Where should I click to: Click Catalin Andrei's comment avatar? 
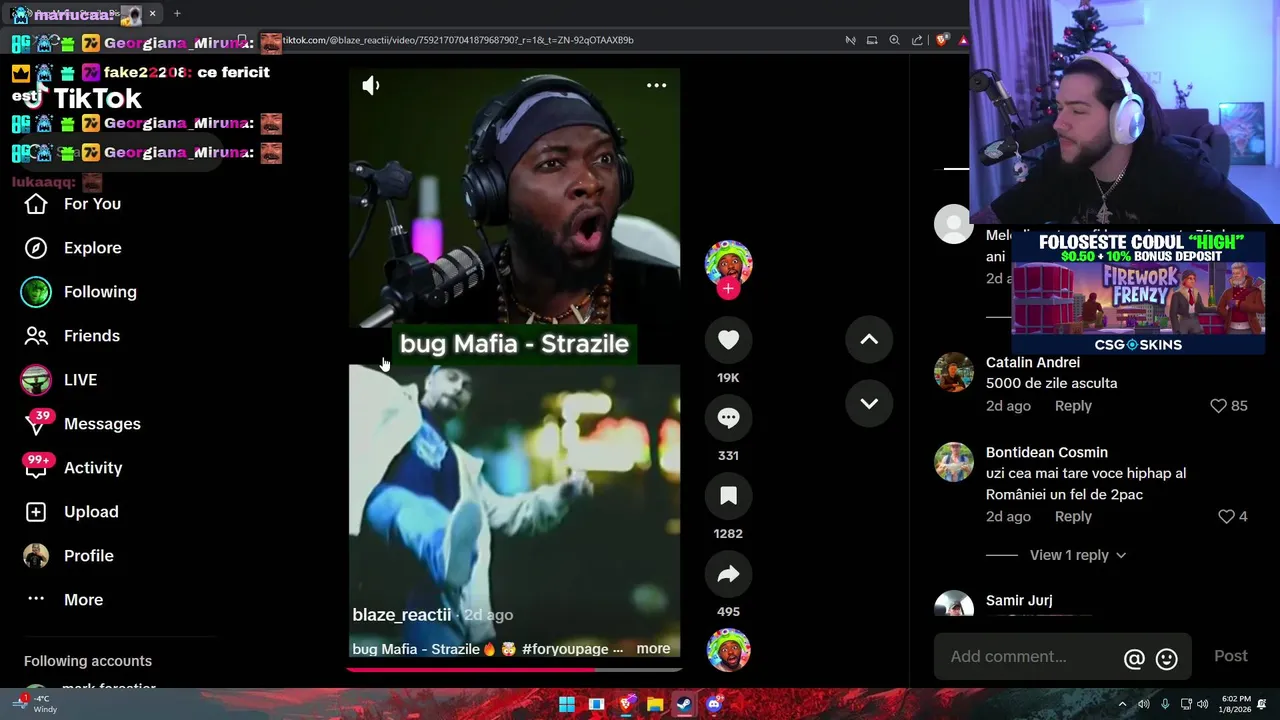point(954,372)
